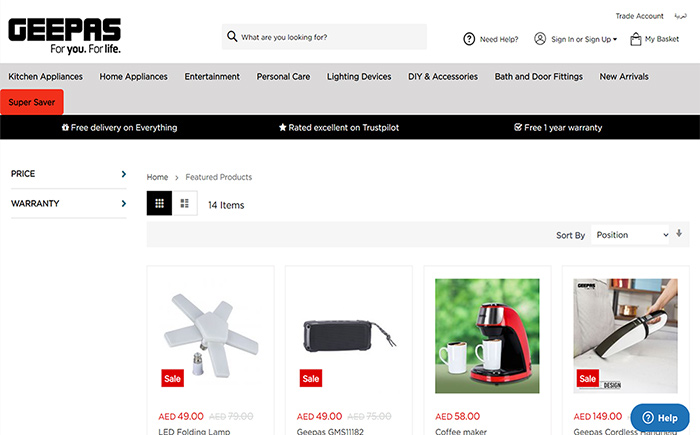700x435 pixels.
Task: Click Free 1 year warranty text
Action: (563, 128)
